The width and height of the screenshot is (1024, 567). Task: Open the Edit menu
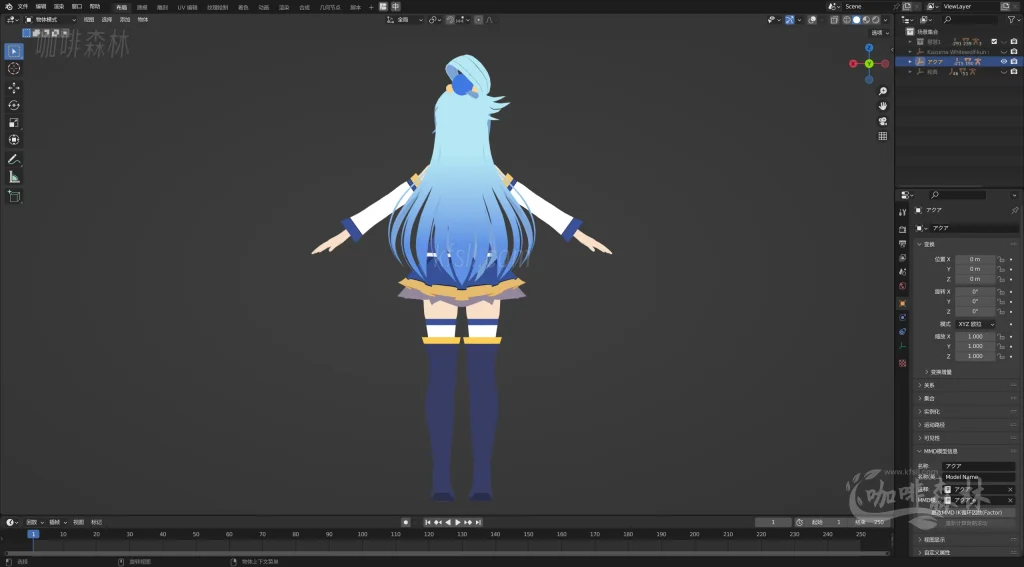[40, 7]
